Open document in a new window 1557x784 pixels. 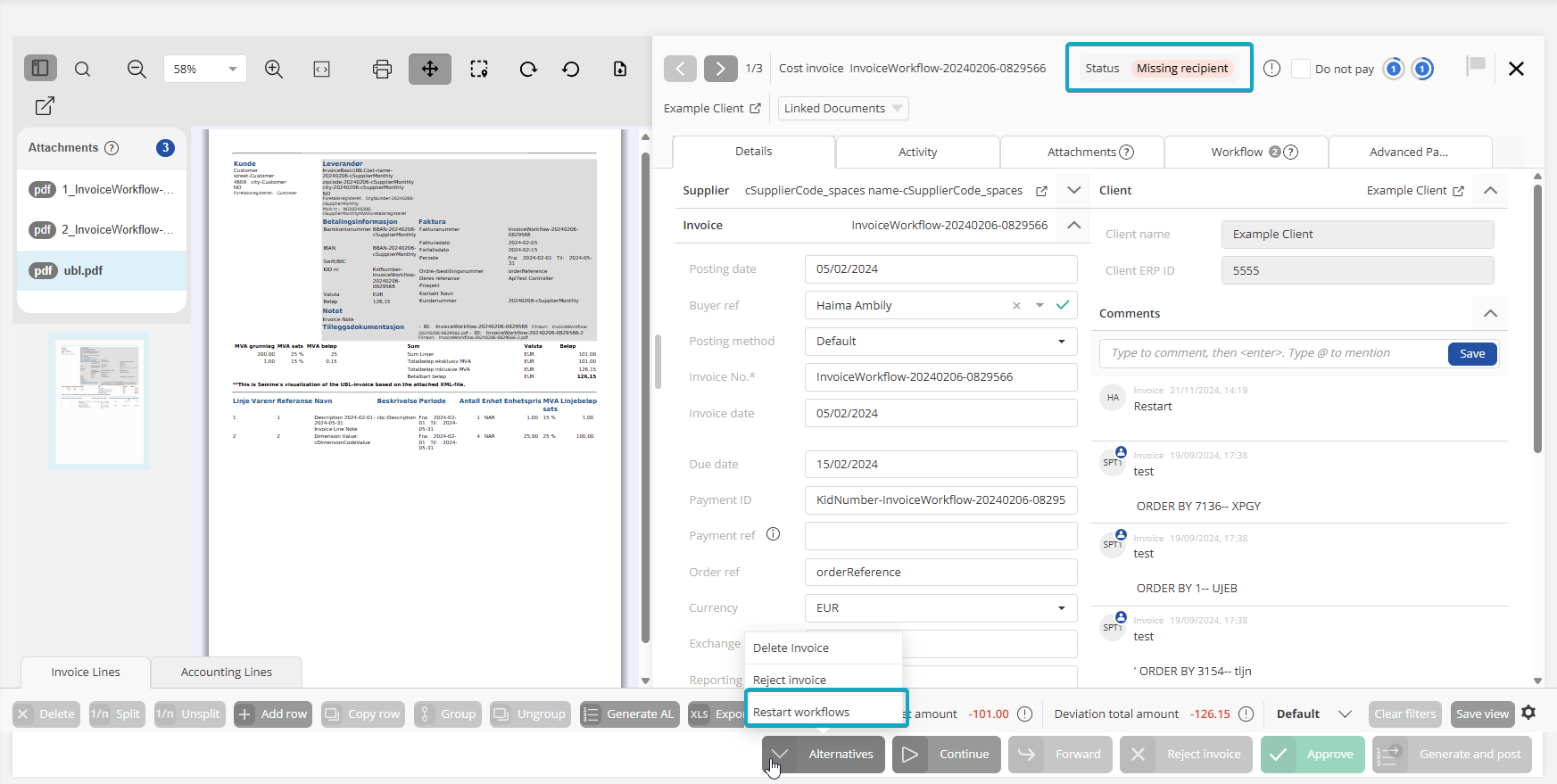(45, 106)
